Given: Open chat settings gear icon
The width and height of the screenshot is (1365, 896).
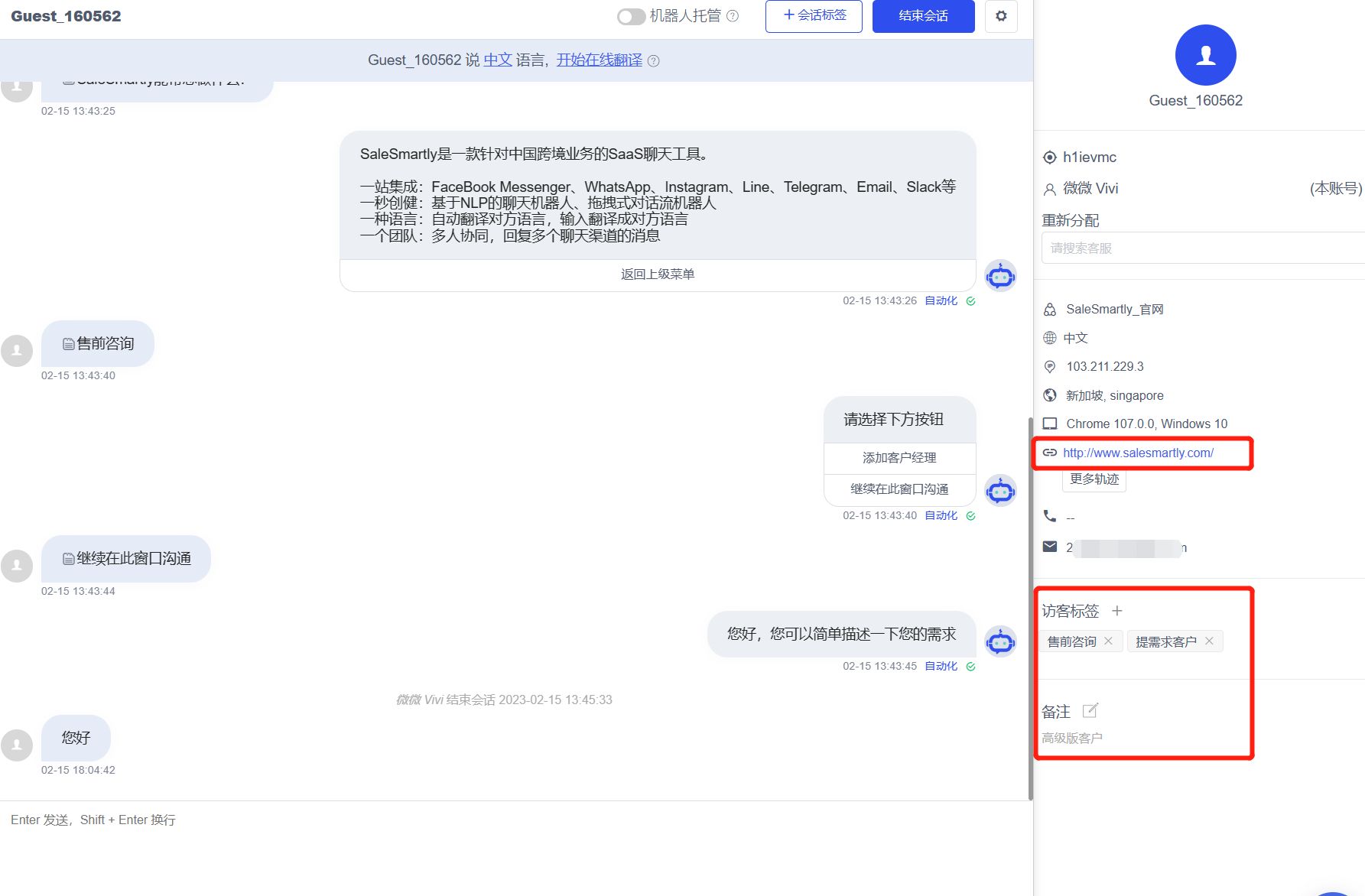Looking at the screenshot, I should [x=1001, y=15].
